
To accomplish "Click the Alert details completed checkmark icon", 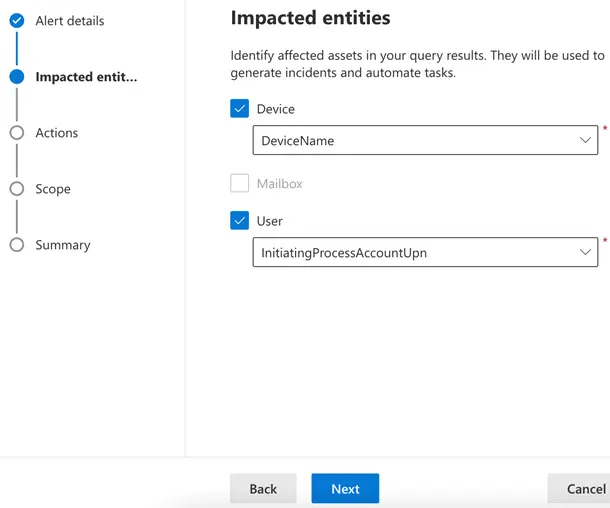I will click(16, 20).
